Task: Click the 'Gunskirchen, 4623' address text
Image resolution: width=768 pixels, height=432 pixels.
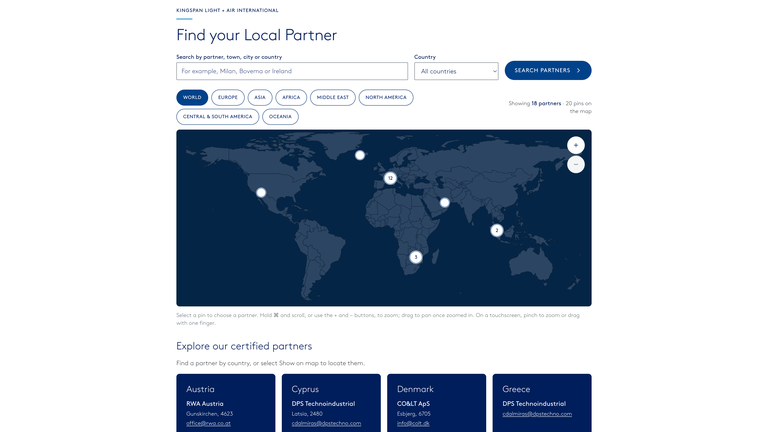Action: pyautogui.click(x=210, y=414)
